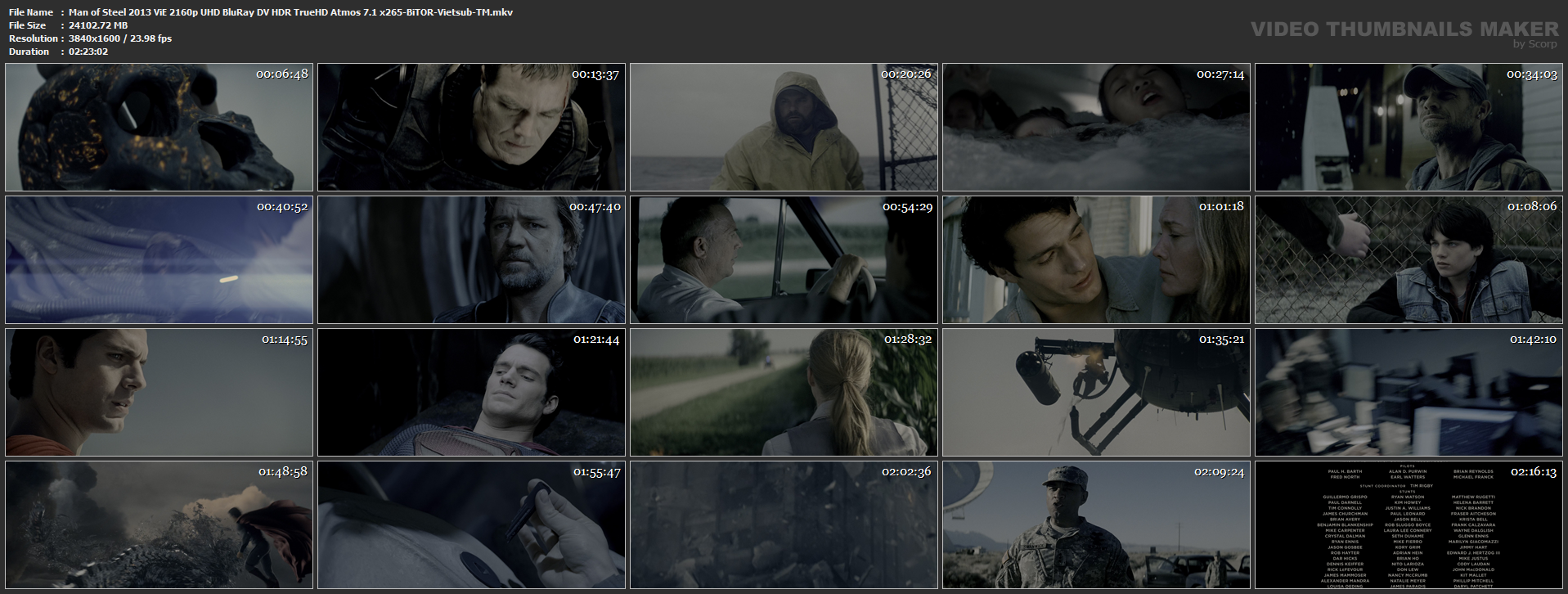Select the thumbnail at 00:06:48

click(159, 128)
